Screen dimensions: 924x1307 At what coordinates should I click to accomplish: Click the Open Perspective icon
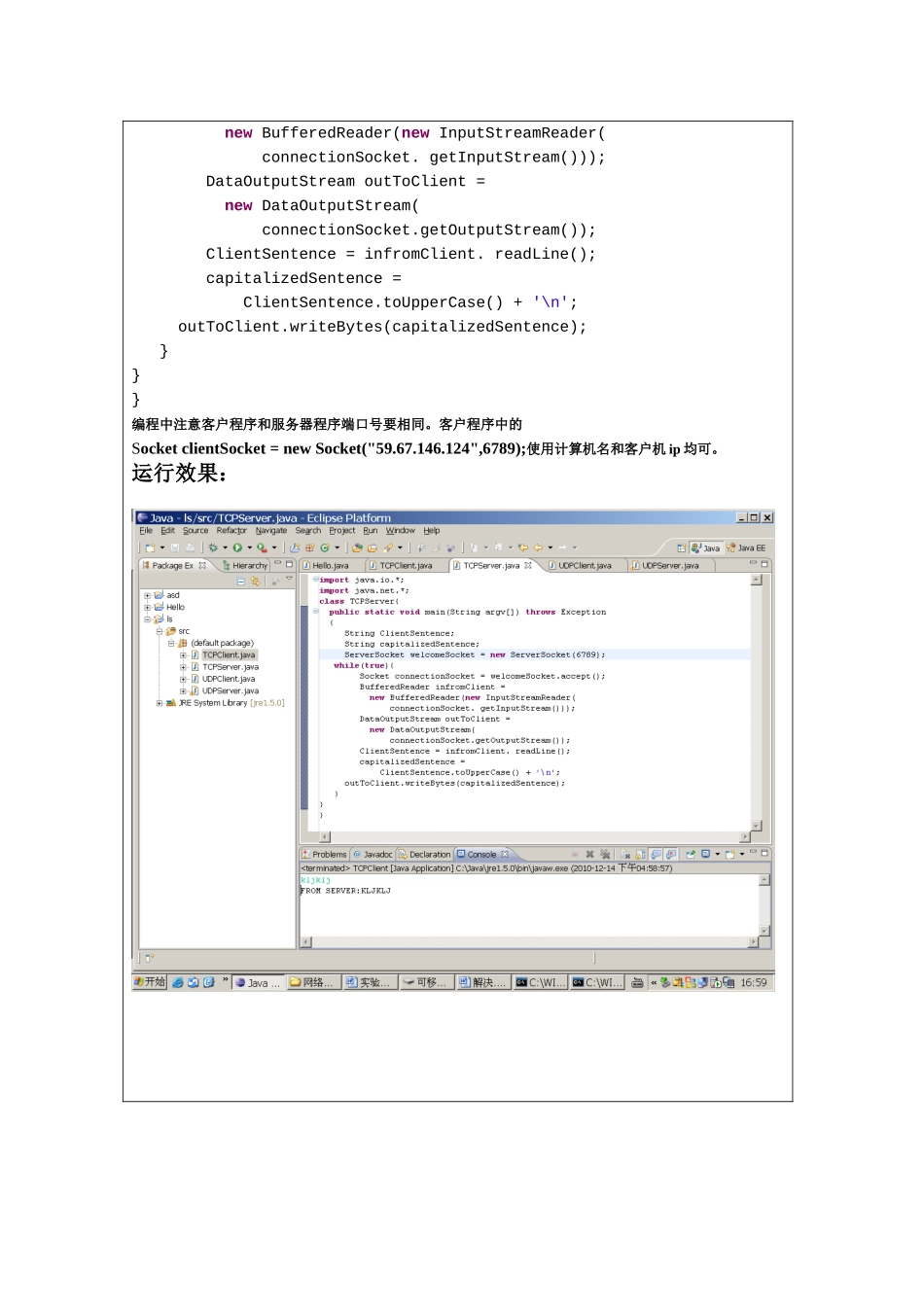click(682, 548)
